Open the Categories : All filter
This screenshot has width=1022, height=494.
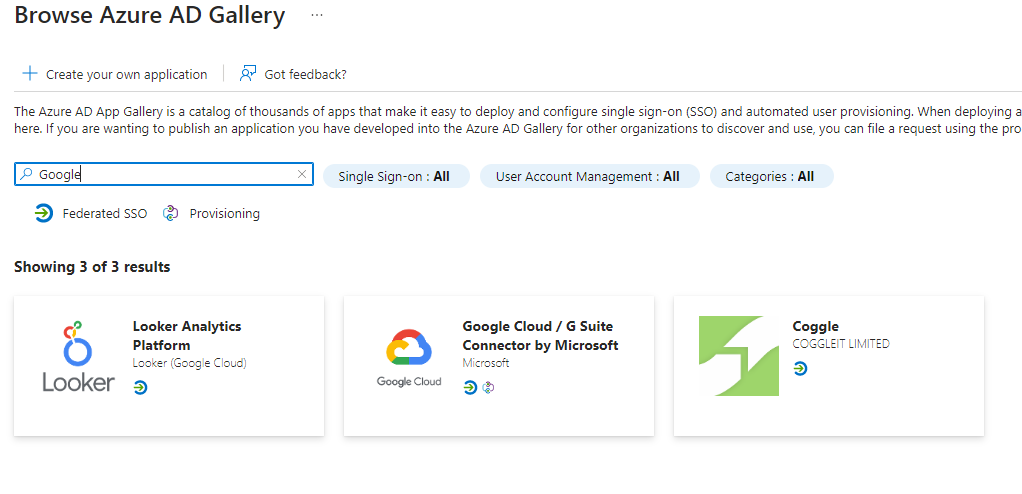tap(772, 176)
